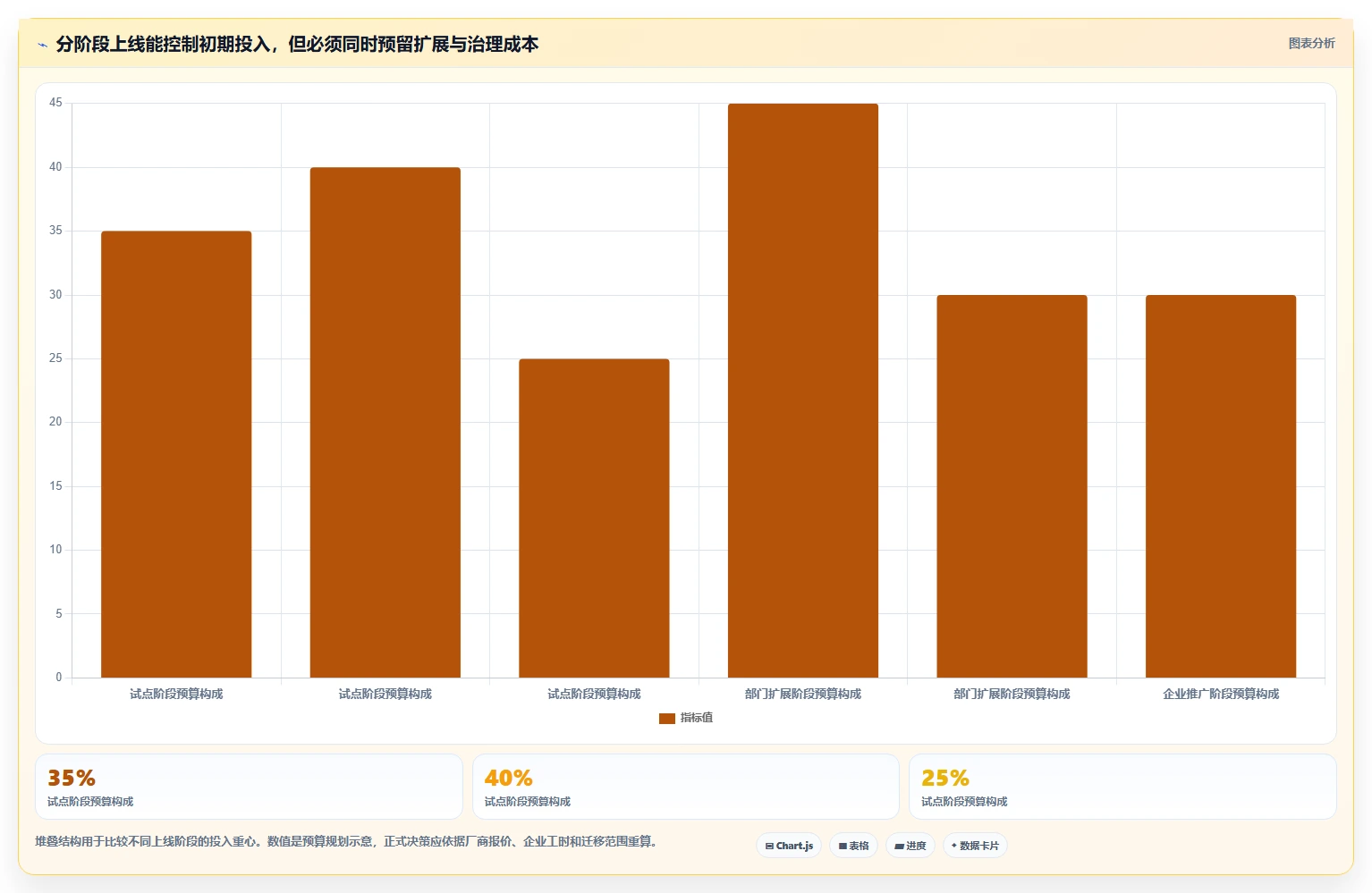This screenshot has width=1372, height=893.
Task: Select the 企业推广阶段预算构成 bar
Action: tap(1221, 486)
